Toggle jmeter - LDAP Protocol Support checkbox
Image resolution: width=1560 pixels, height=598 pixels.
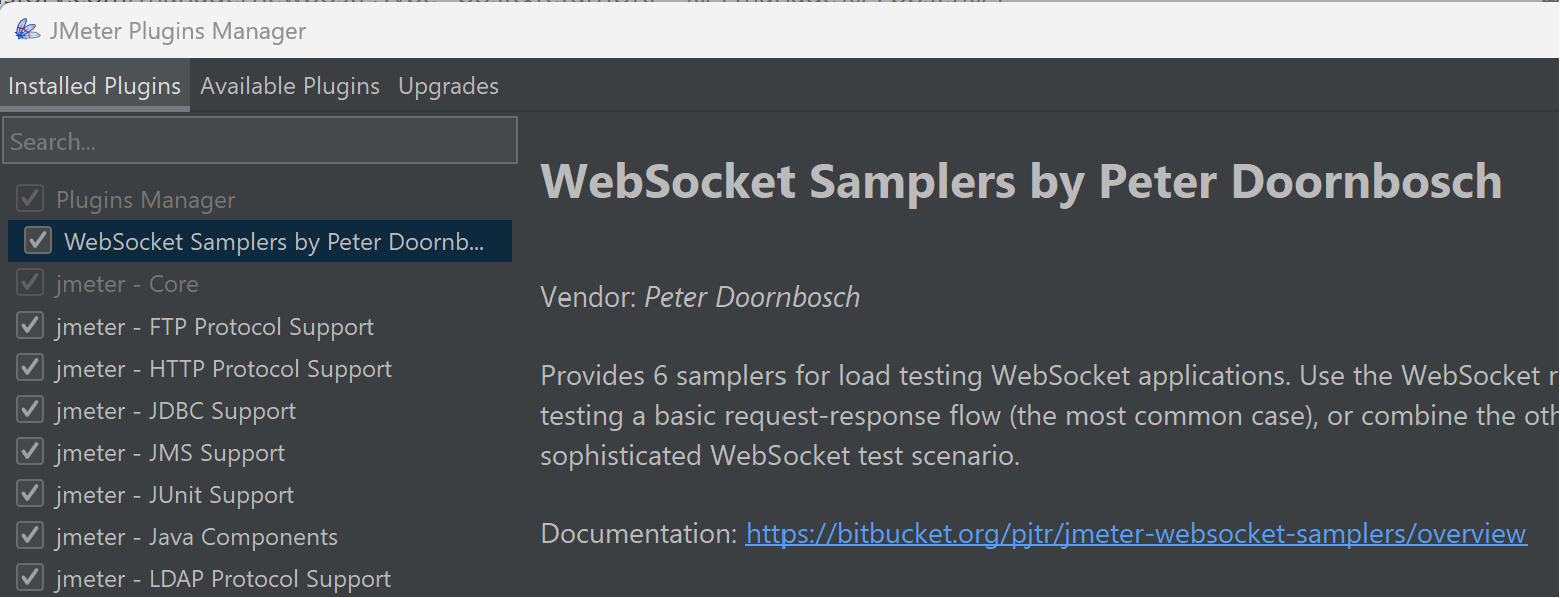coord(30,578)
